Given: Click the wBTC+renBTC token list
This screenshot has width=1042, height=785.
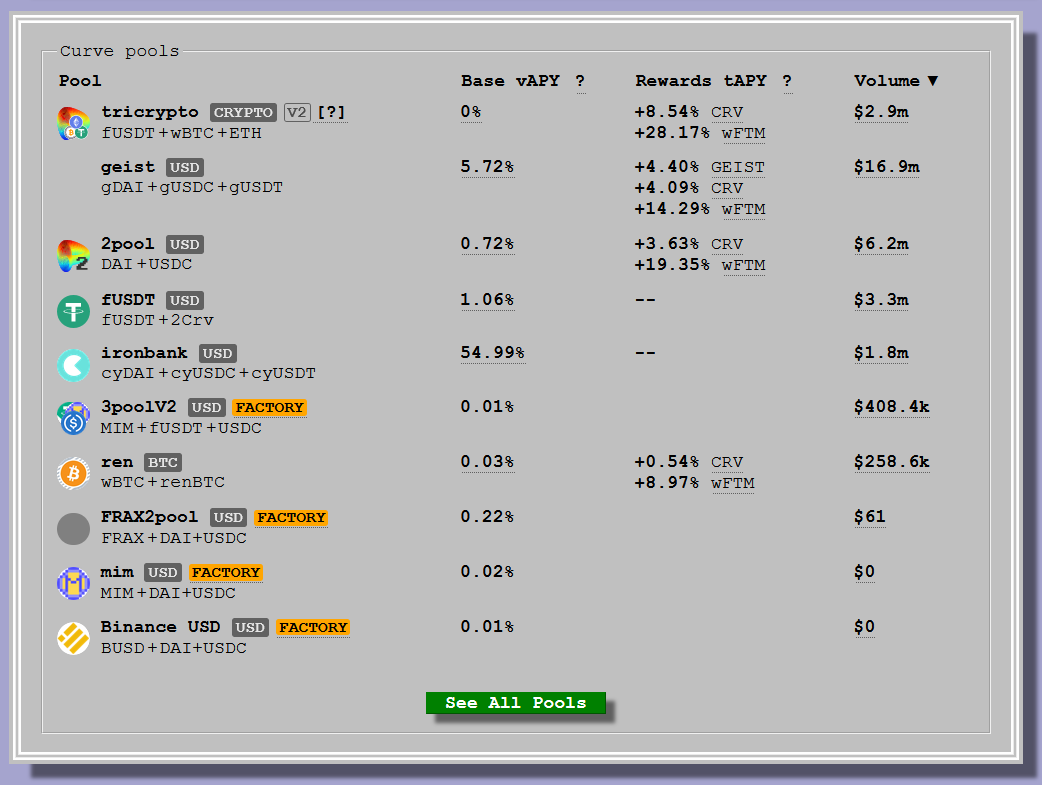Looking at the screenshot, I should [163, 482].
